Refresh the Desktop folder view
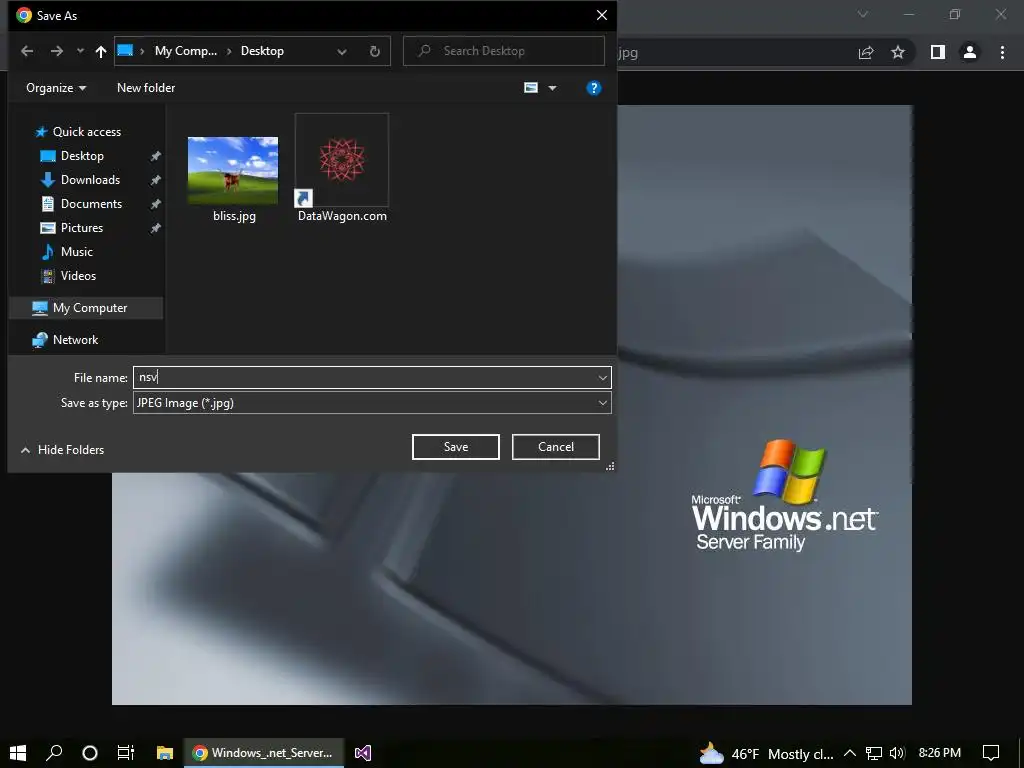1024x768 pixels. [374, 52]
